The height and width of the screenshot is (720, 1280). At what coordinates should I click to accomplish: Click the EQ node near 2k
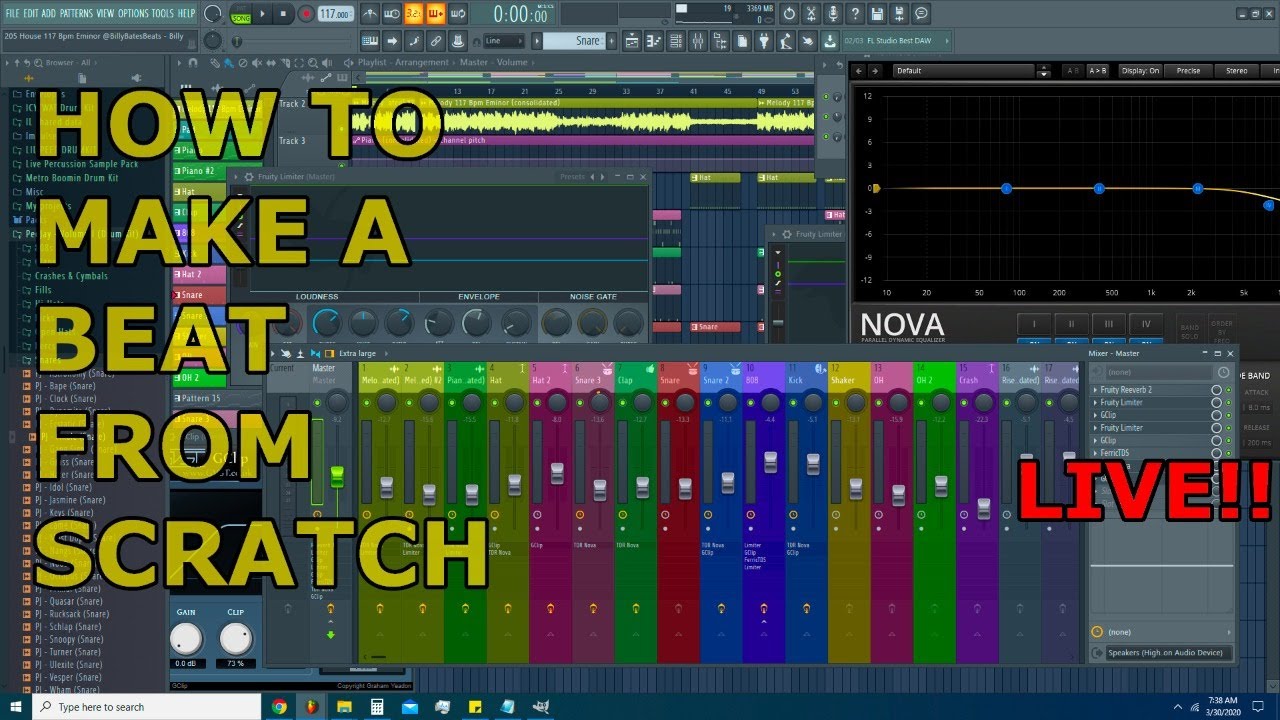1197,188
